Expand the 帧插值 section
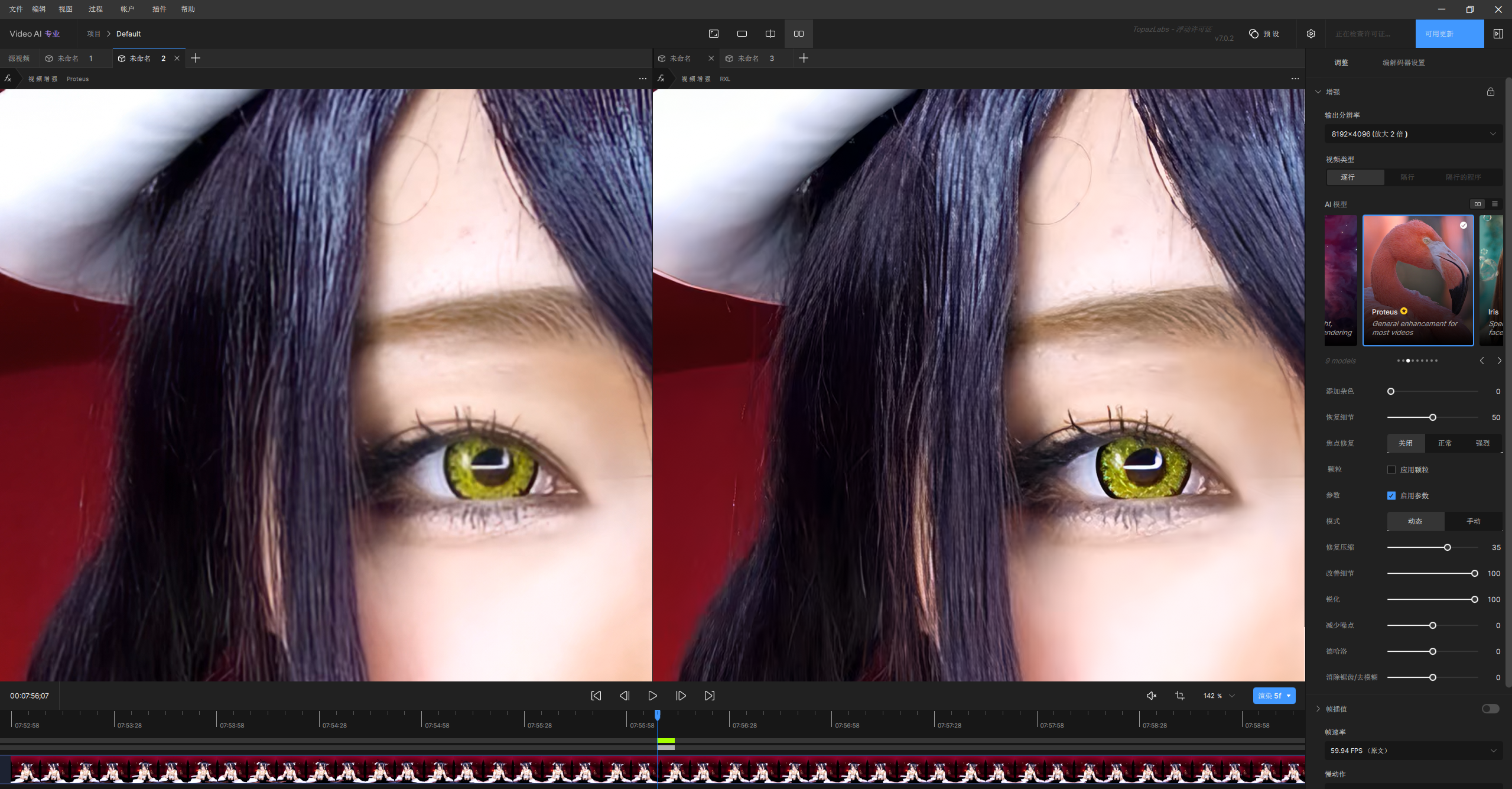 pos(1318,709)
